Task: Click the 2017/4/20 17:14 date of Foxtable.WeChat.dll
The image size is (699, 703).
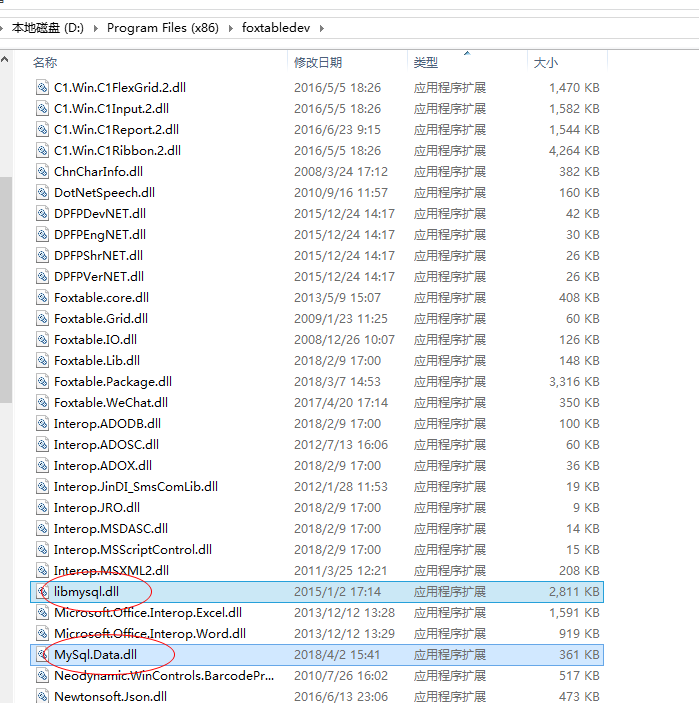Action: [x=341, y=403]
